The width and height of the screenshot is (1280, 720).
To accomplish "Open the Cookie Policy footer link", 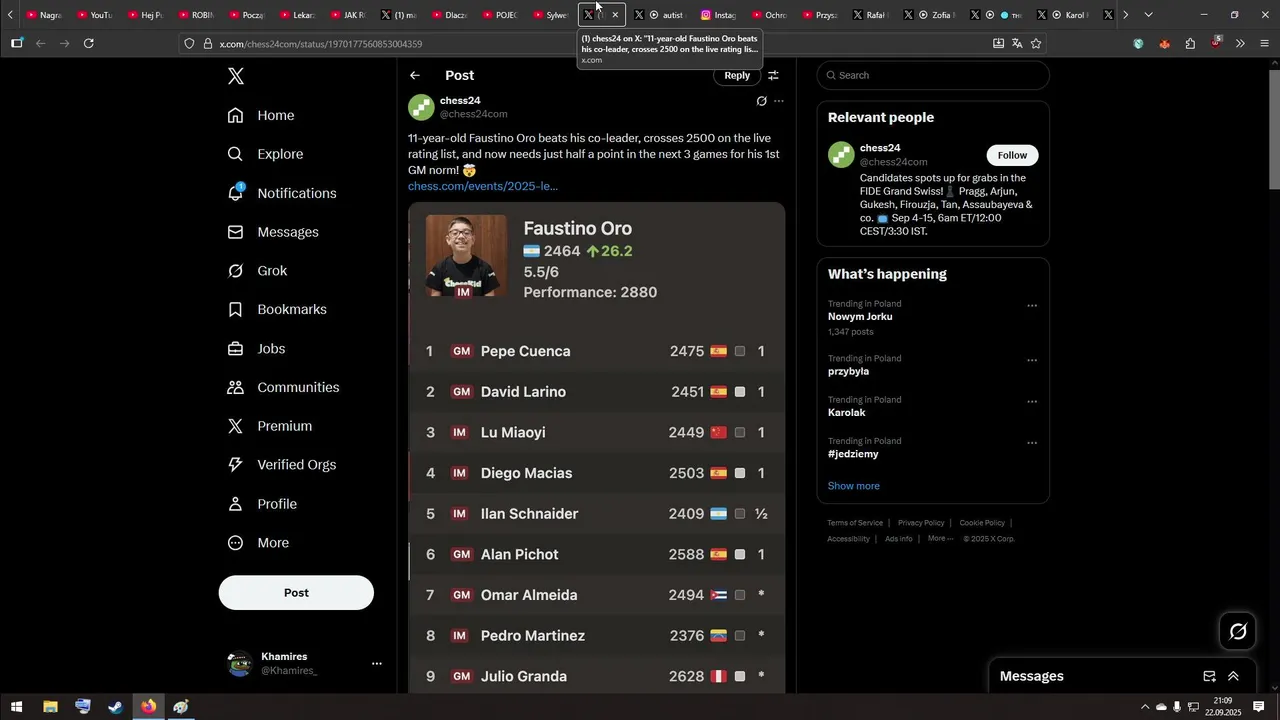I will [x=982, y=523].
